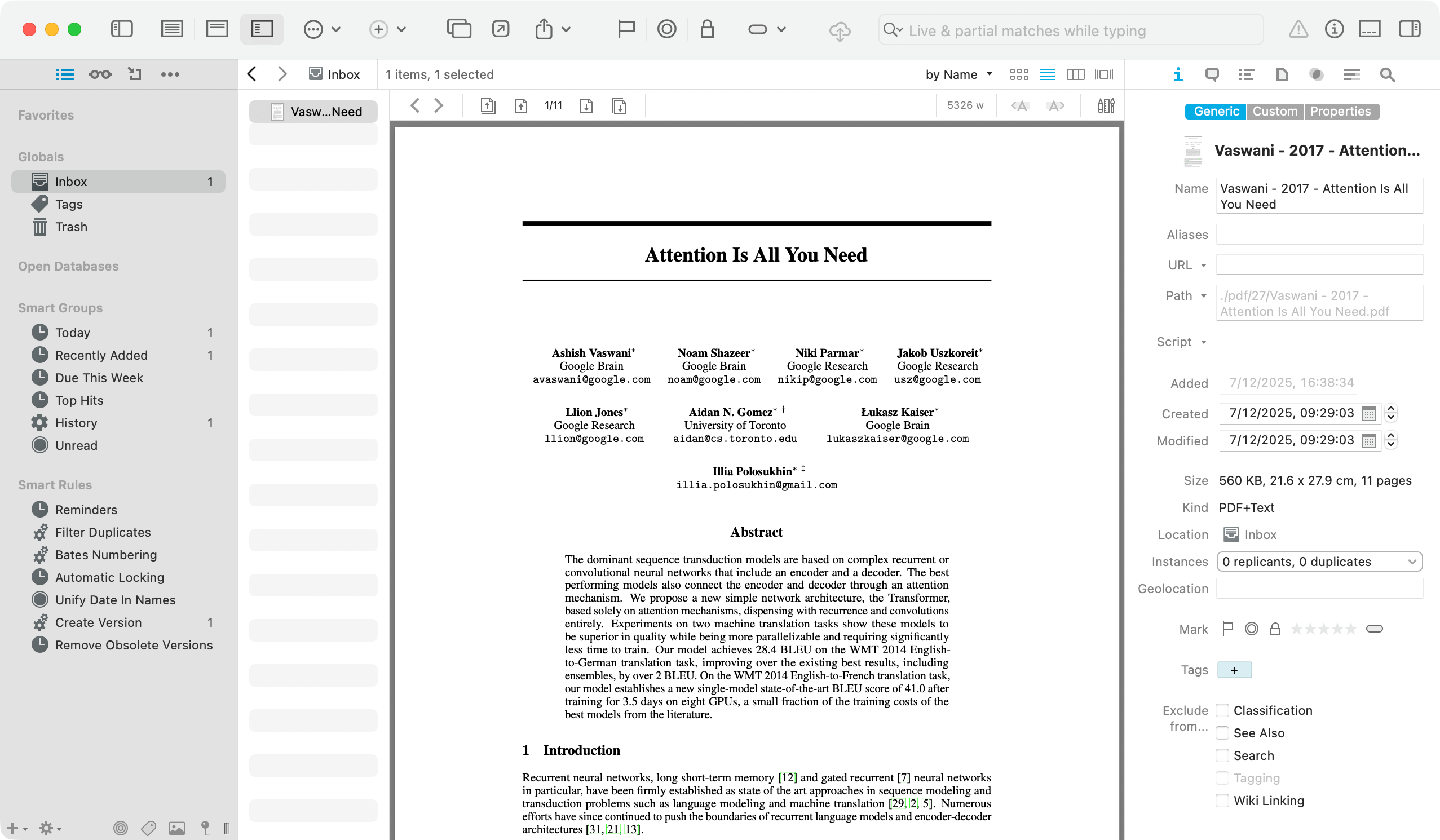The height and width of the screenshot is (840, 1440).
Task: Switch to the Properties tab
Action: (1341, 111)
